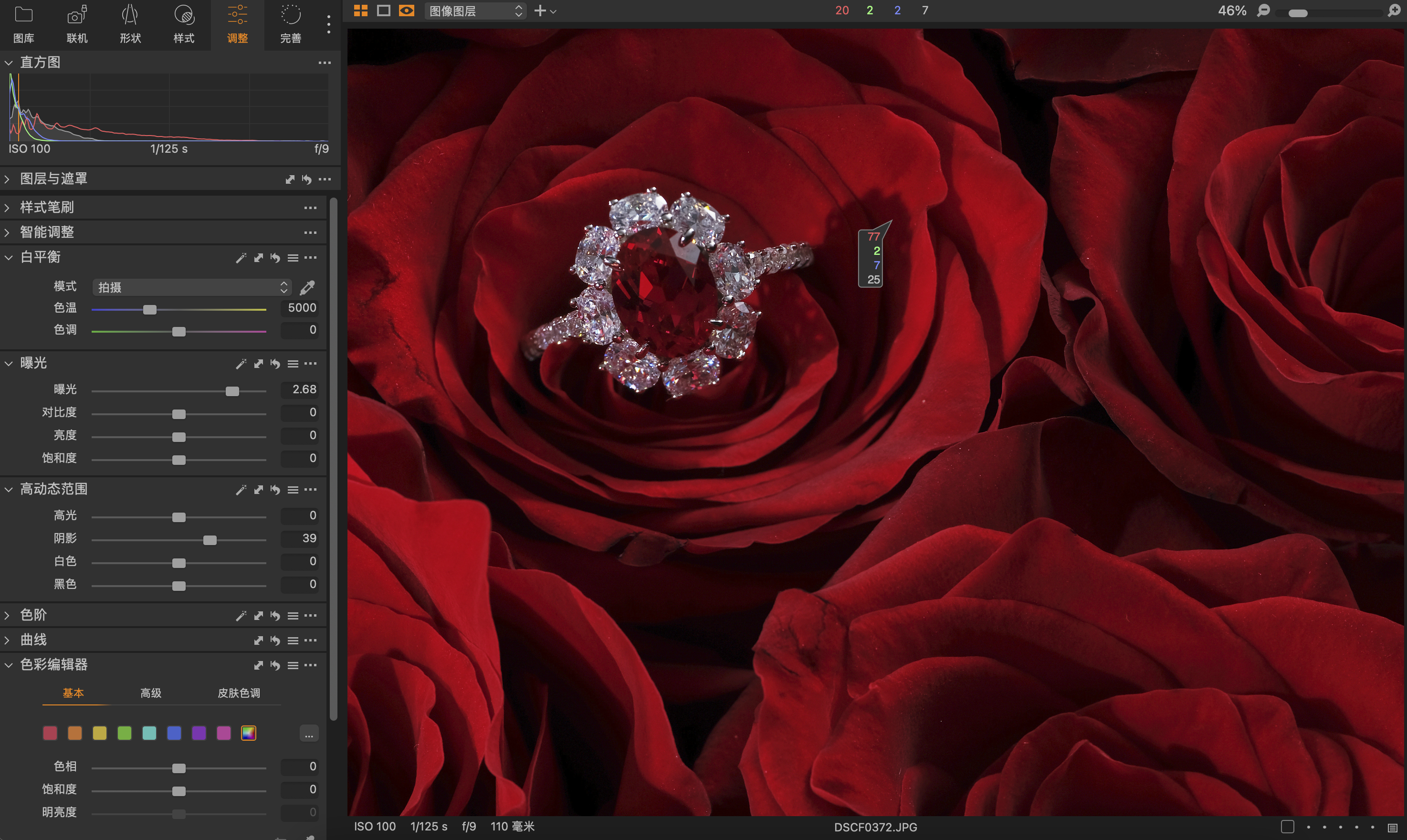Screen dimensions: 1407x840
Task: Click the zoom out magnifier icon
Action: pyautogui.click(x=1263, y=11)
